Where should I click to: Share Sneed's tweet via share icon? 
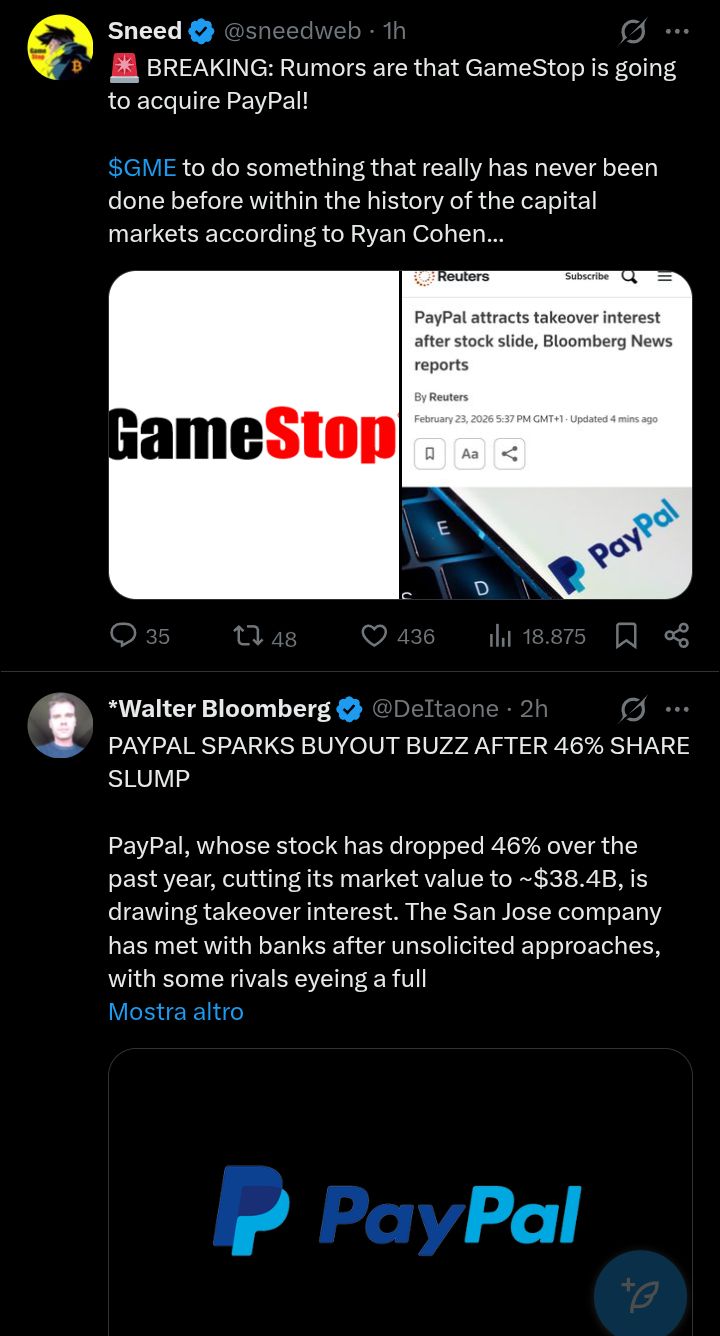click(x=677, y=636)
